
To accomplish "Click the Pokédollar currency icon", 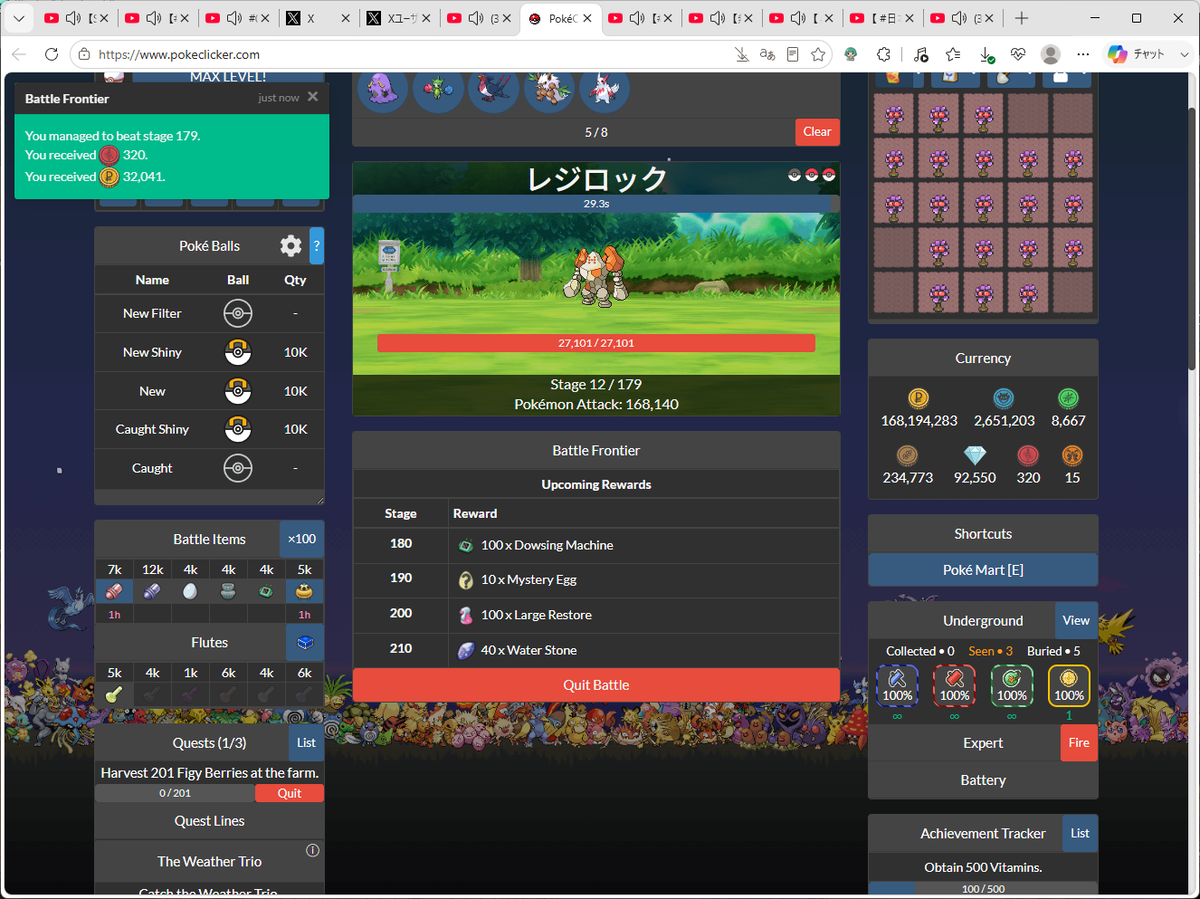I will (x=919, y=399).
